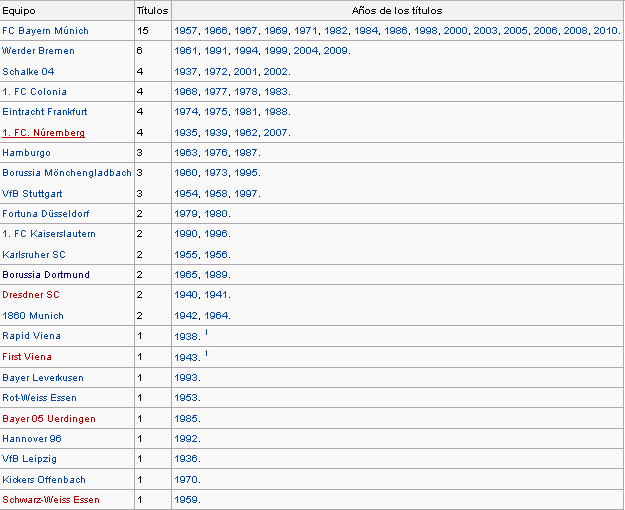The image size is (625, 510).
Task: Click year 2007 in the Núremberg row
Action: (x=275, y=132)
